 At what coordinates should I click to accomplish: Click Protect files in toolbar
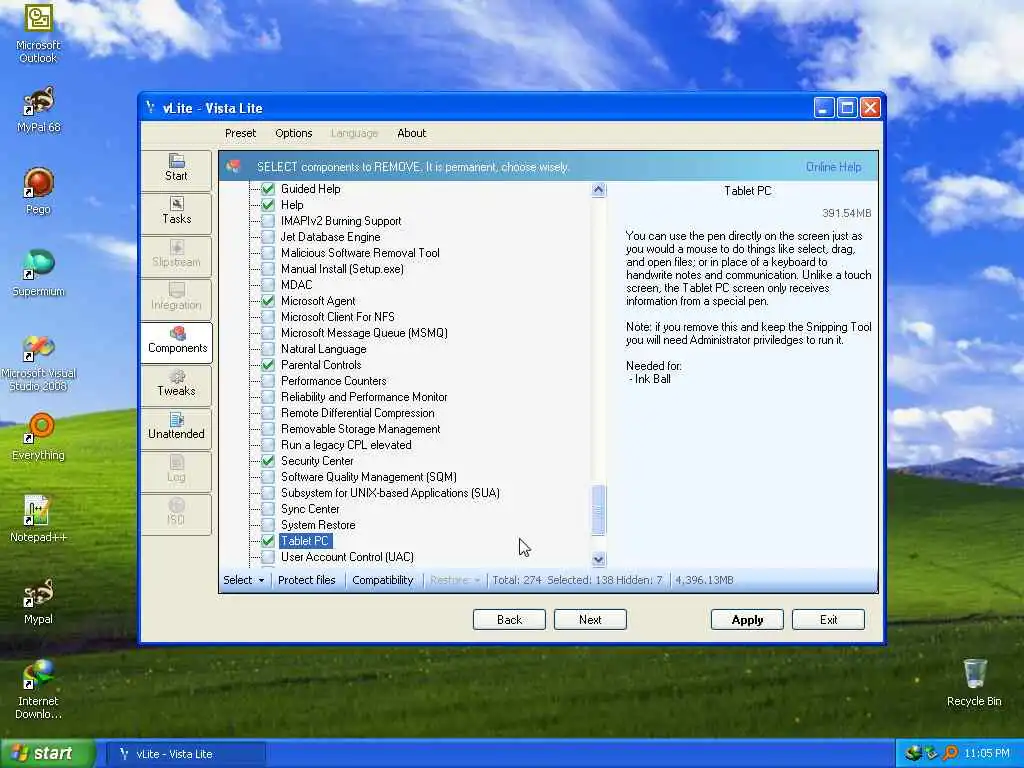306,580
